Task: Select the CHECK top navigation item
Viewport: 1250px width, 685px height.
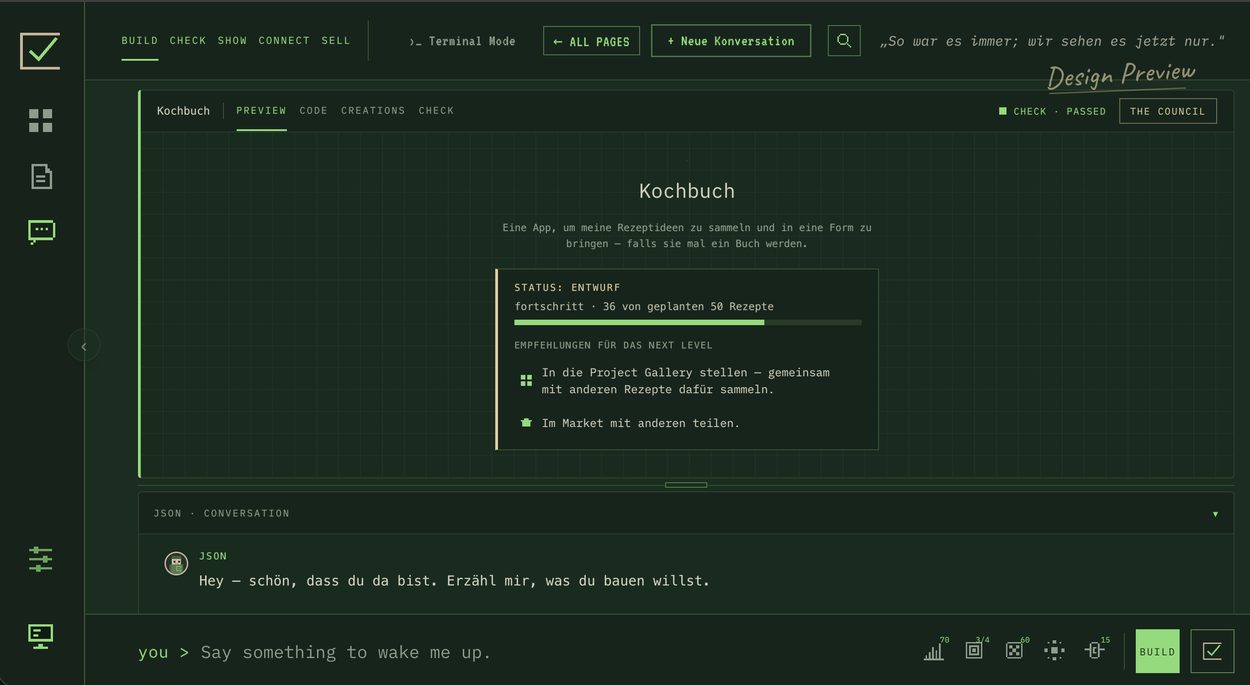Action: click(x=188, y=41)
